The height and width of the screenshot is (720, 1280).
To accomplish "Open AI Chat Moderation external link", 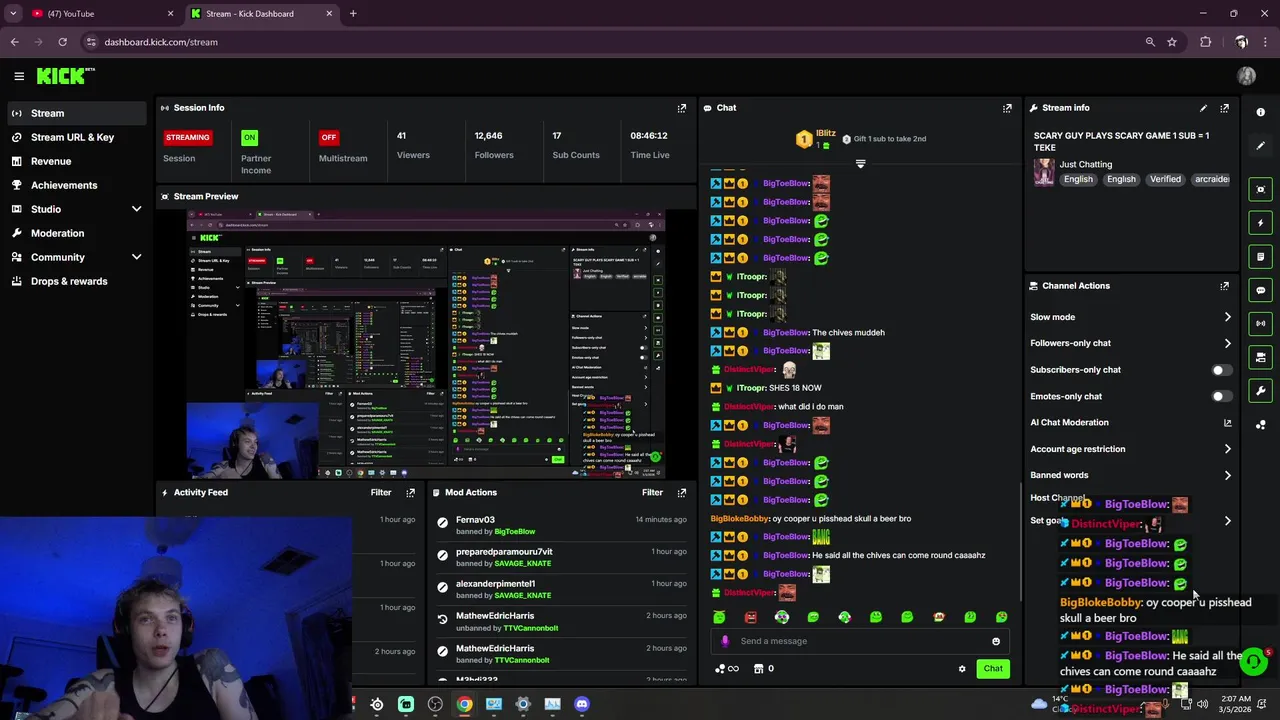I will pos(1227,423).
